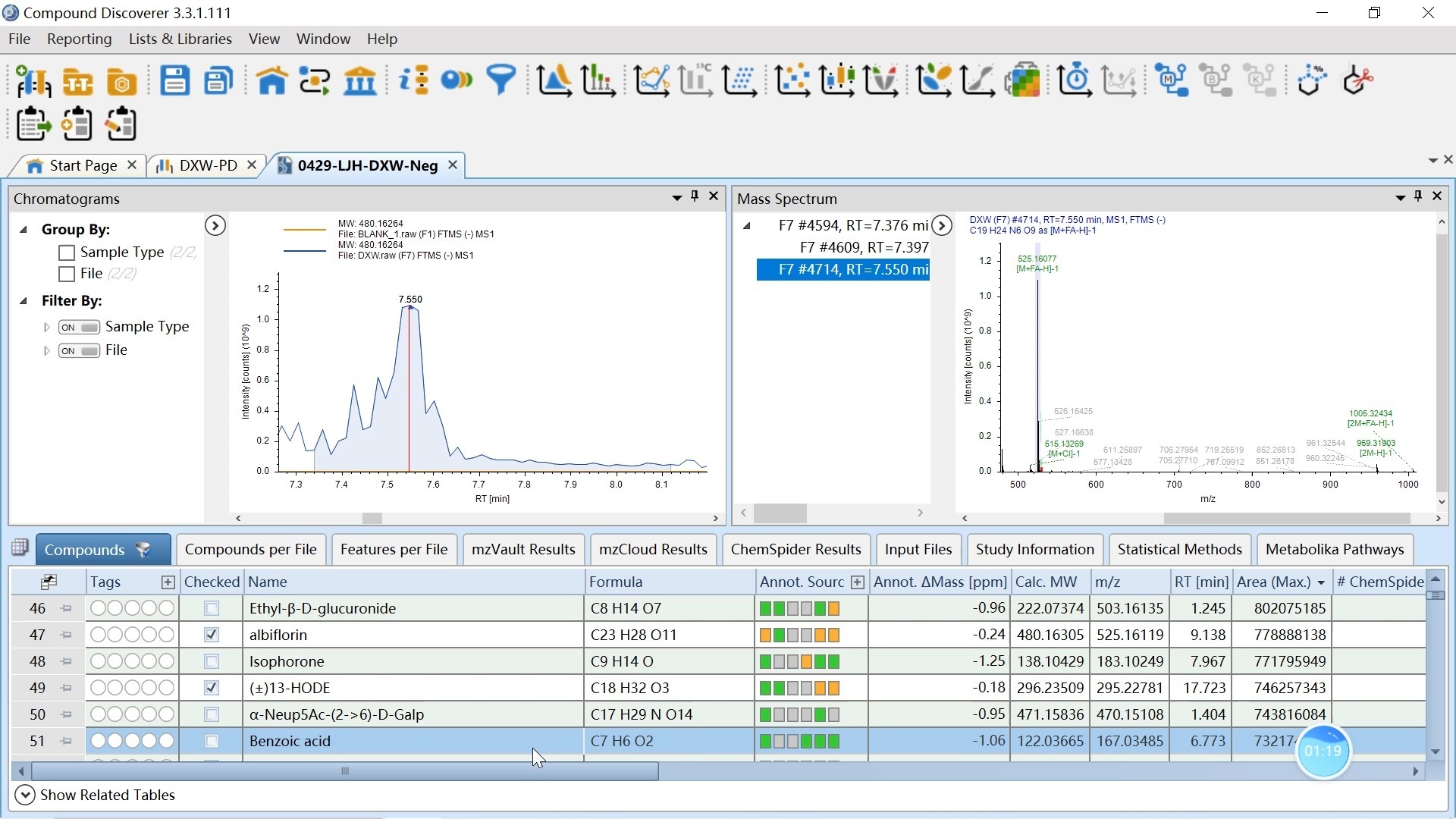
Task: Open the Chromatograms panel dropdown arrow
Action: (x=676, y=198)
